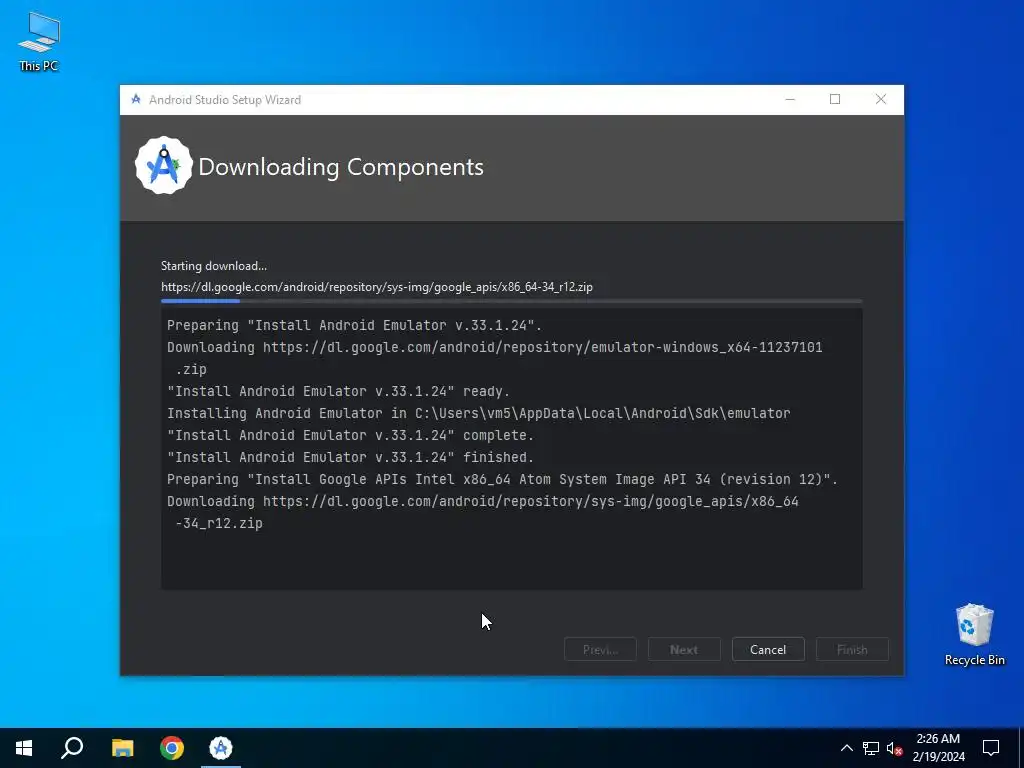Click the small Android Studio icon in the title bar
Image resolution: width=1024 pixels, height=768 pixels.
coord(136,99)
